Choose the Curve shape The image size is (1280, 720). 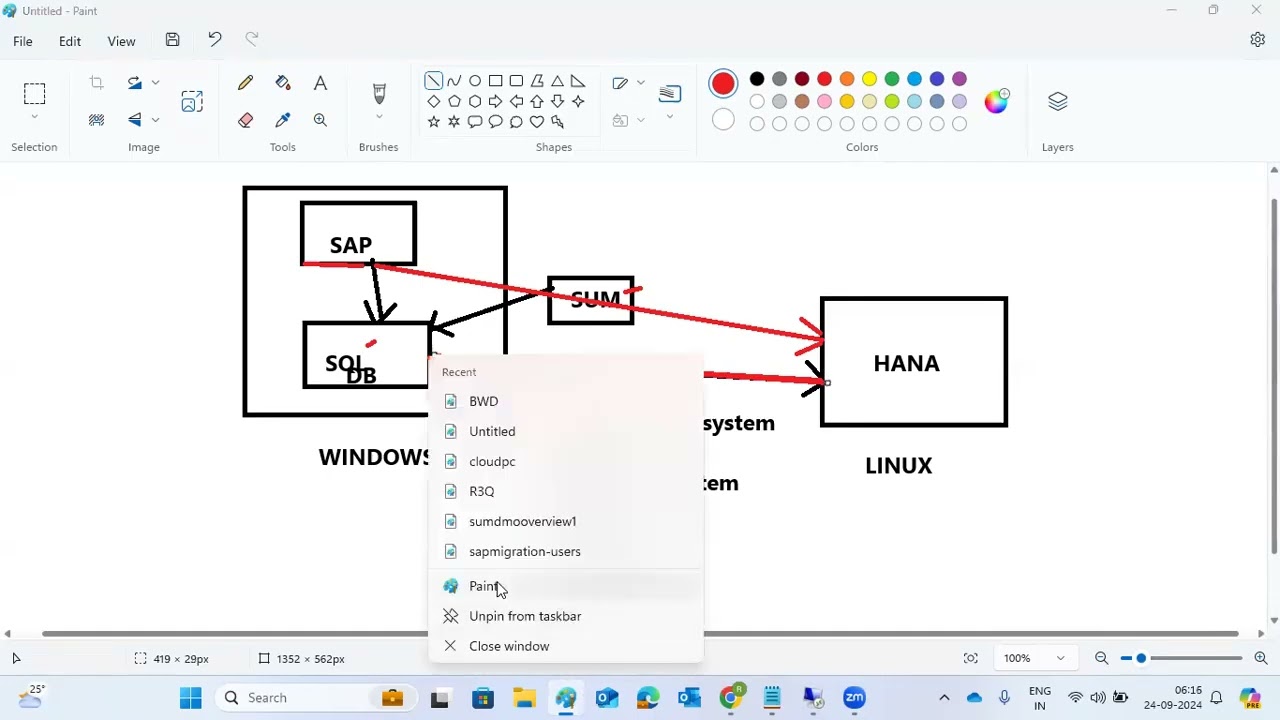(x=454, y=81)
